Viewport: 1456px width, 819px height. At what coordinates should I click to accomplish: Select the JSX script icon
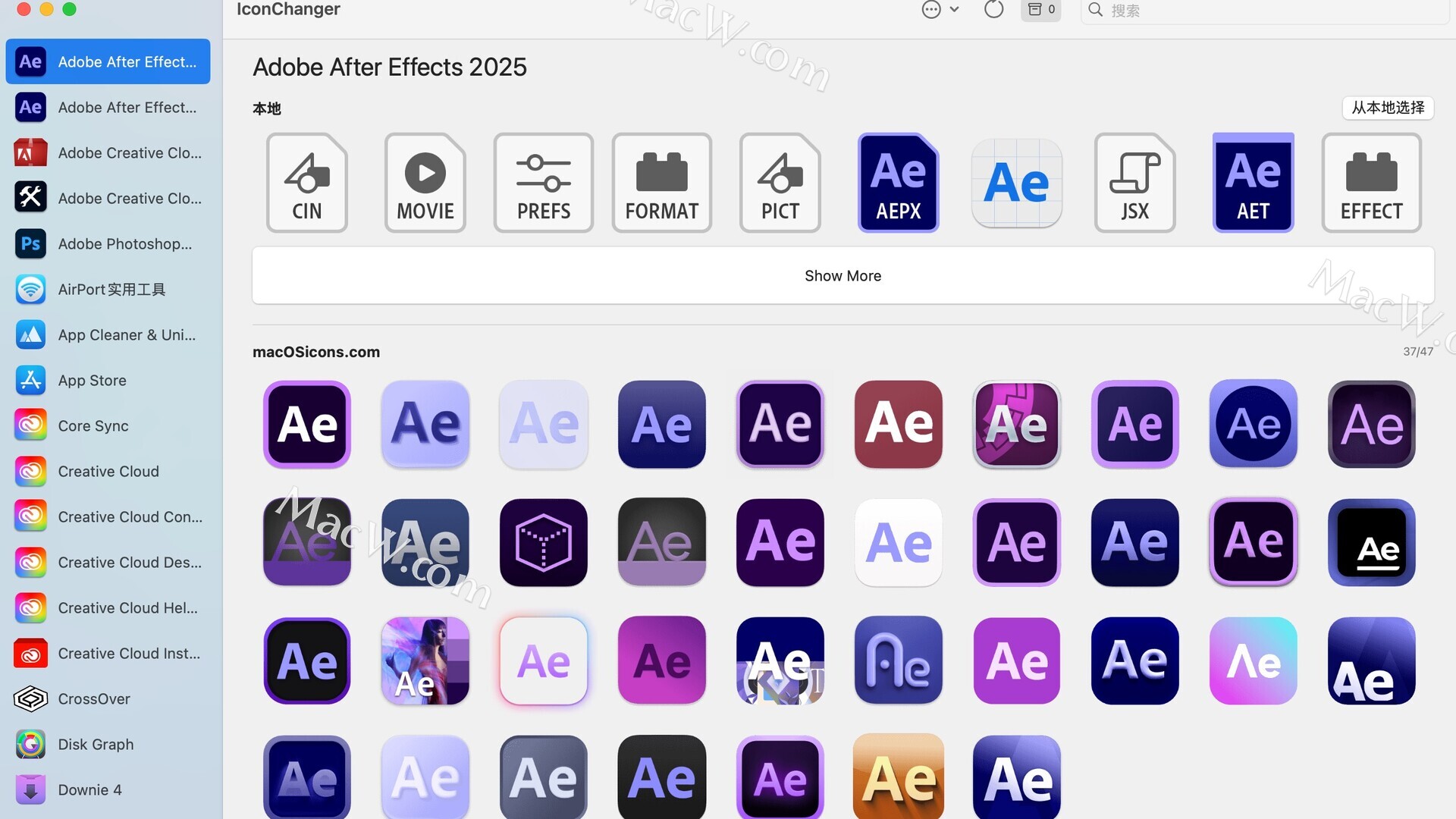tap(1135, 183)
